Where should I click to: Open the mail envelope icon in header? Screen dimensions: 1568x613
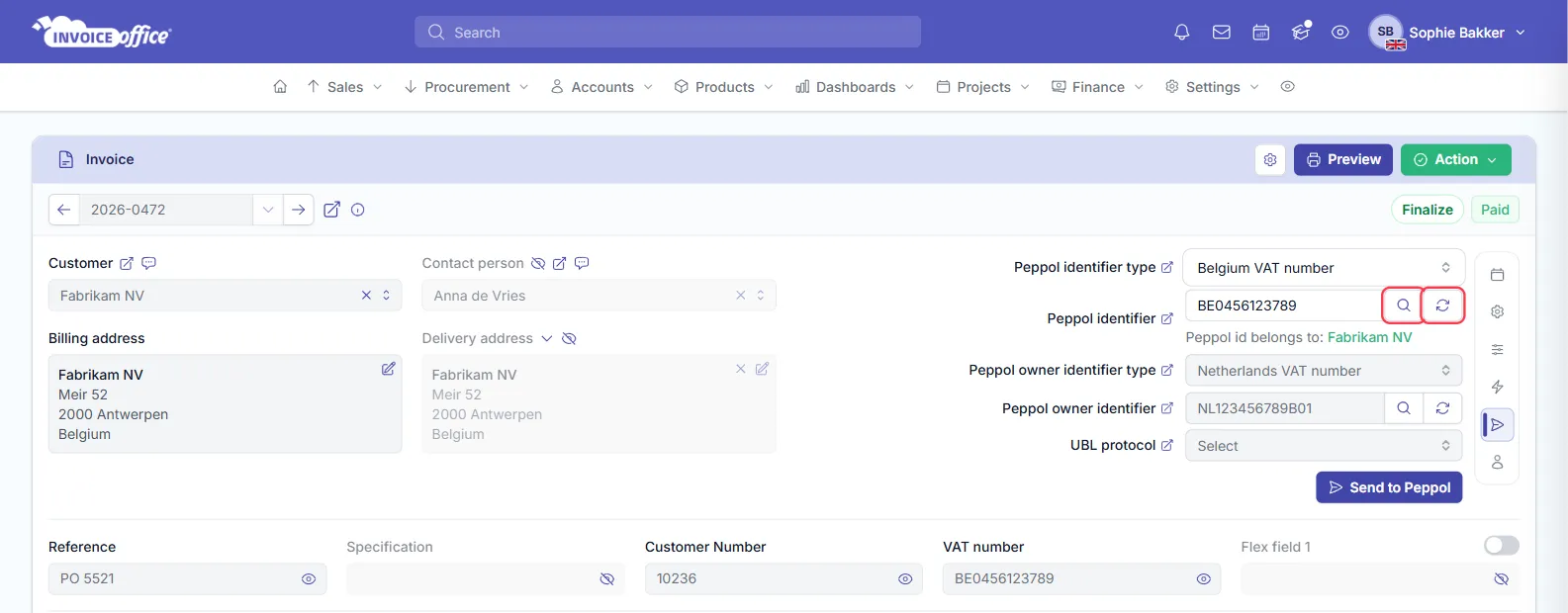(1222, 33)
